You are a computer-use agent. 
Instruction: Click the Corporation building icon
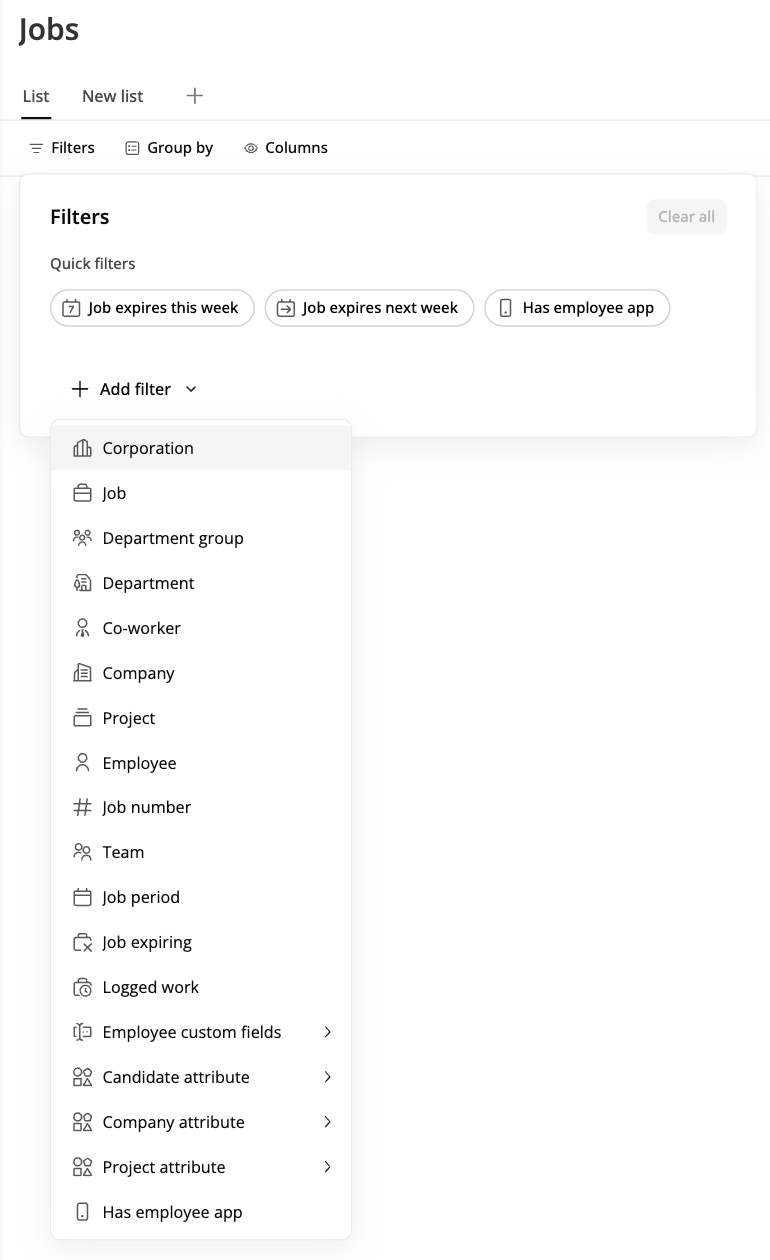pyautogui.click(x=82, y=449)
